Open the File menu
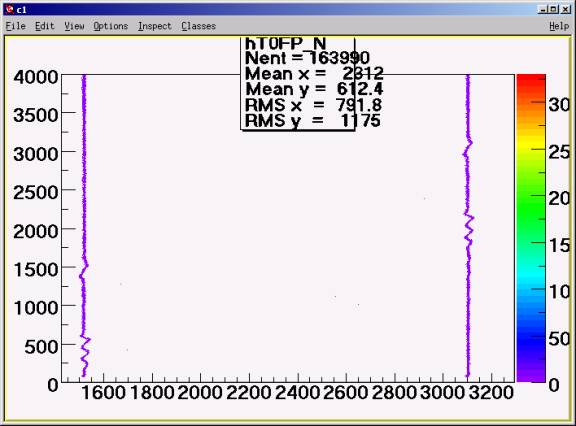Viewport: 576px width, 426px height. tap(15, 26)
